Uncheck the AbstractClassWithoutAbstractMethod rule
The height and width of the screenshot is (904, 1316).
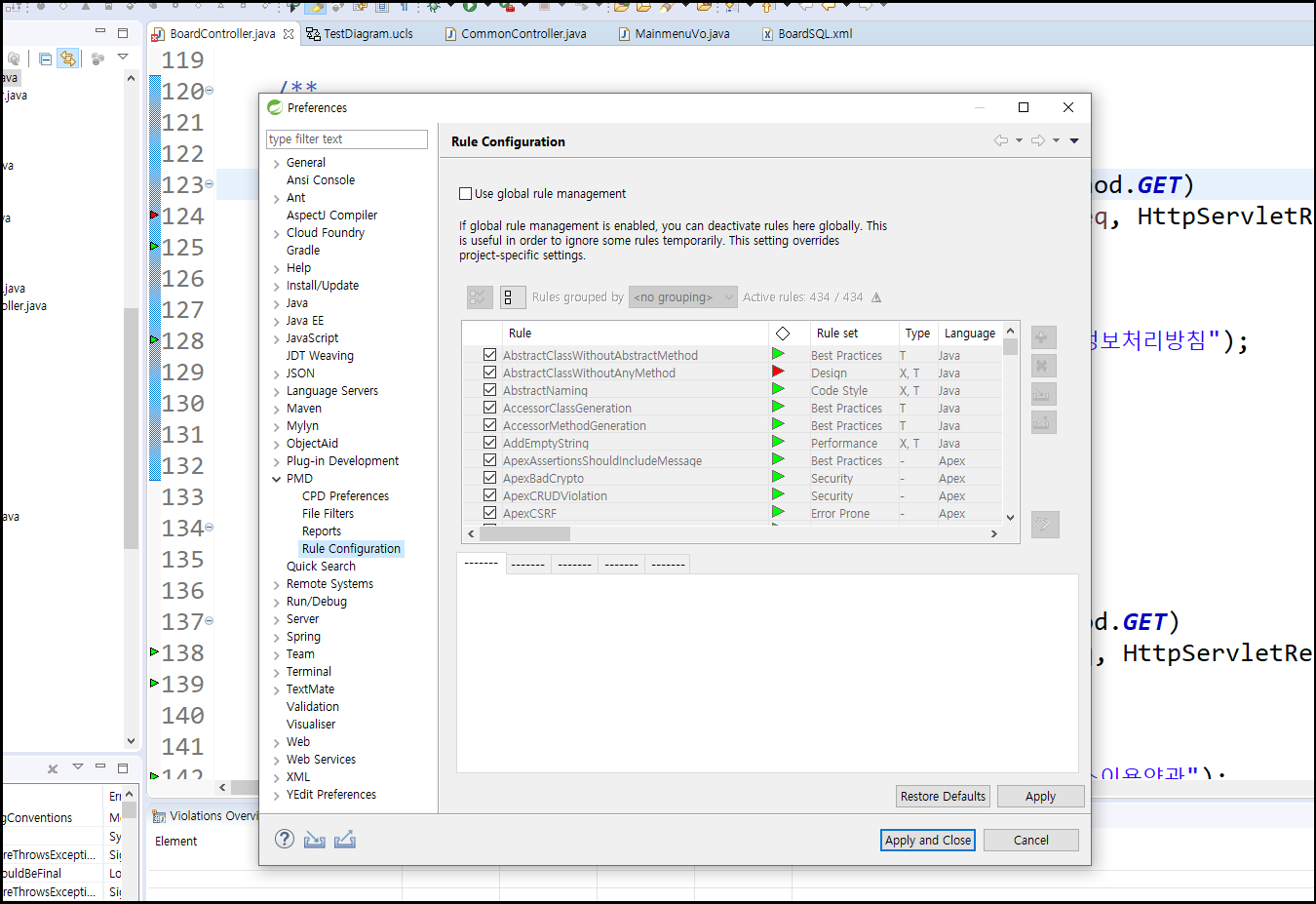(489, 355)
